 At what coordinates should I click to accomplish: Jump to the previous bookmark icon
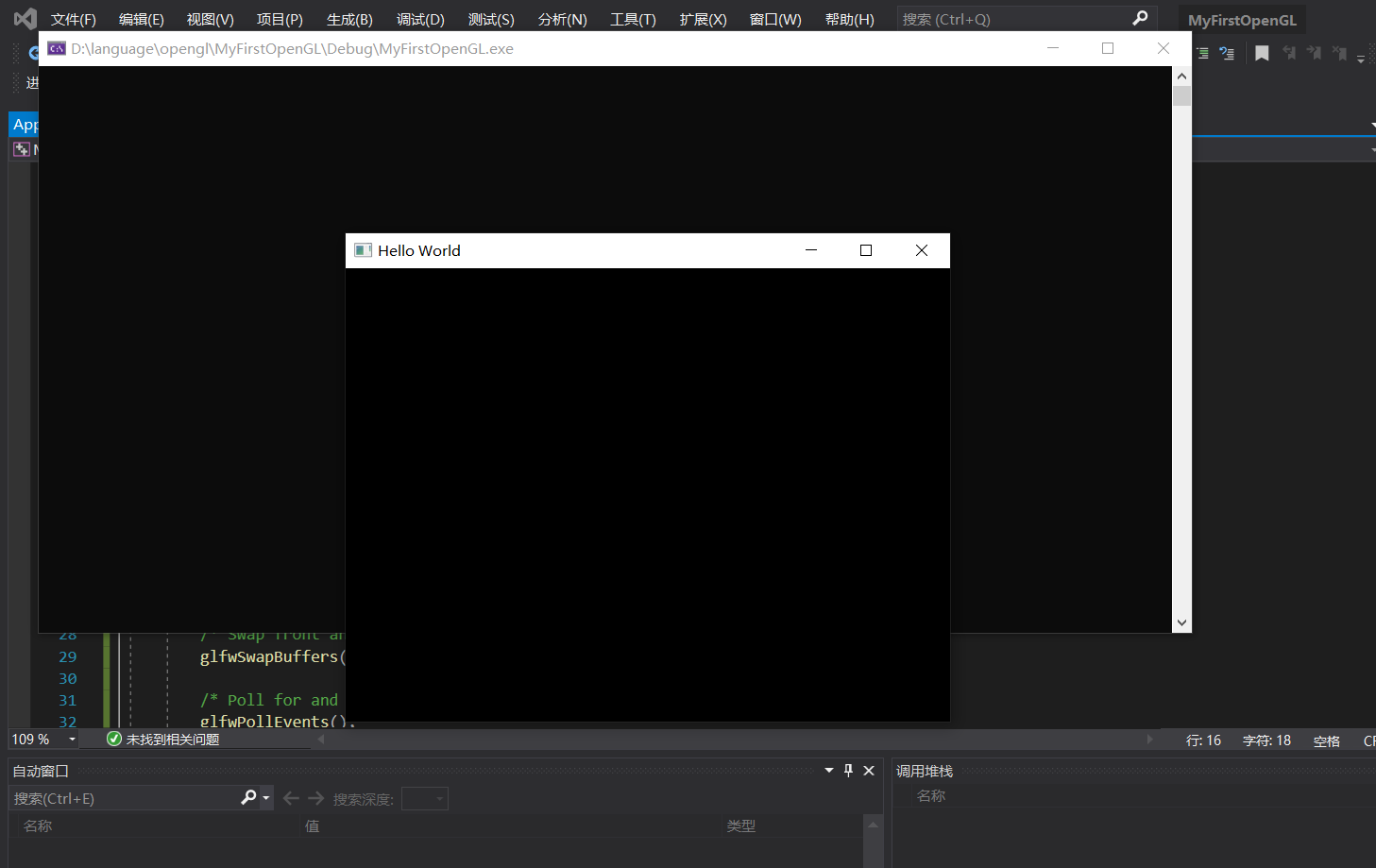coord(1289,53)
